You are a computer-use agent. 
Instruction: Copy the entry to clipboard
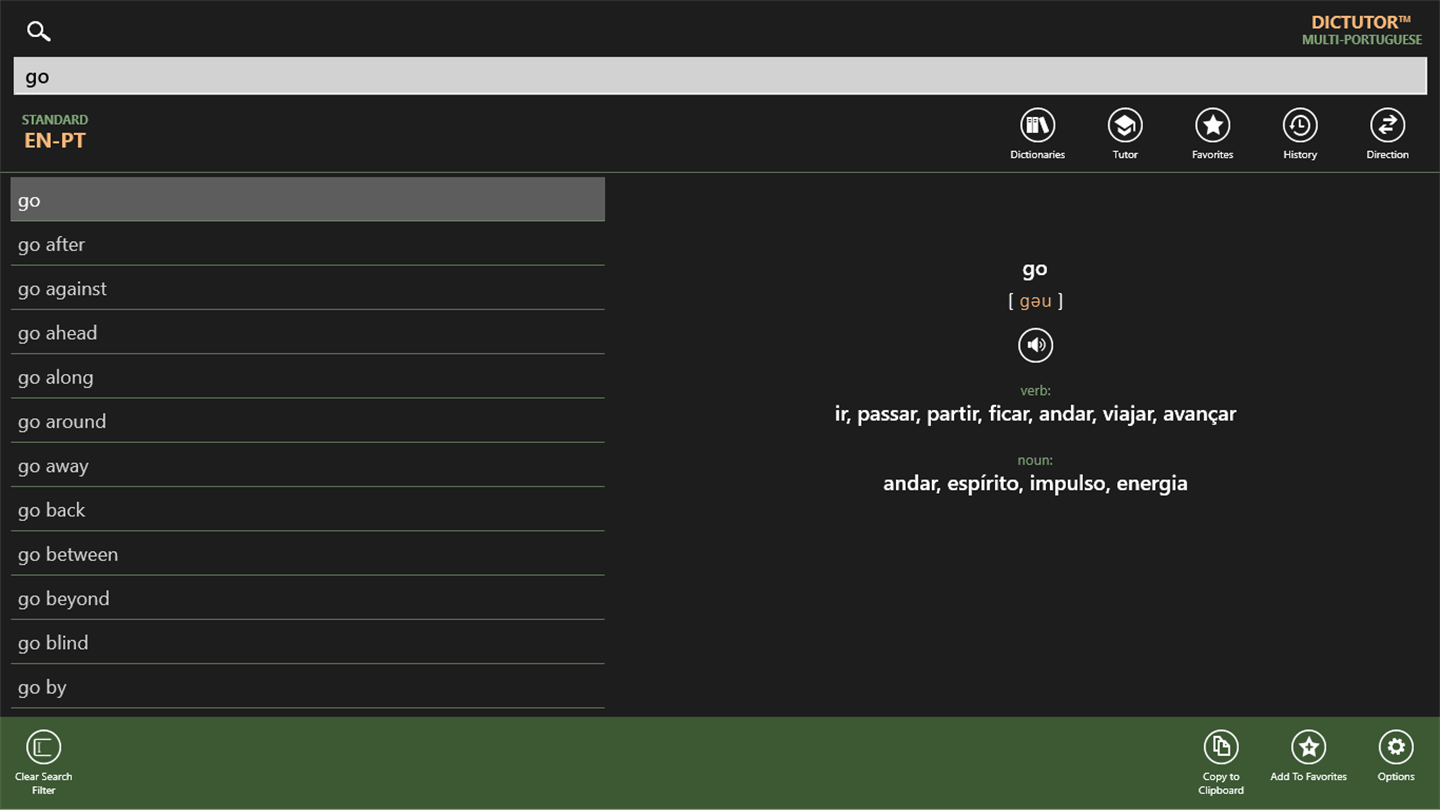point(1220,763)
